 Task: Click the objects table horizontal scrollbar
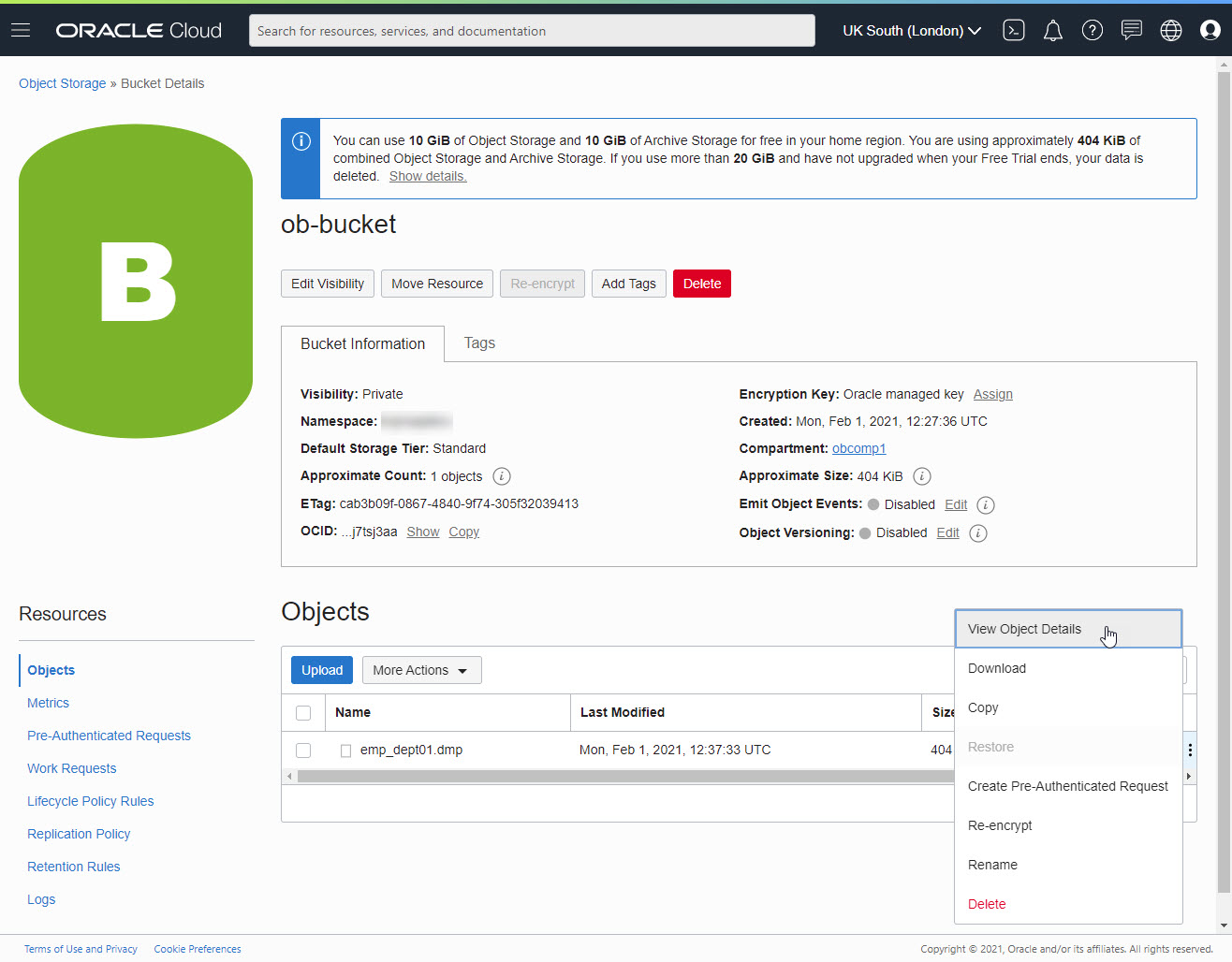click(x=625, y=776)
